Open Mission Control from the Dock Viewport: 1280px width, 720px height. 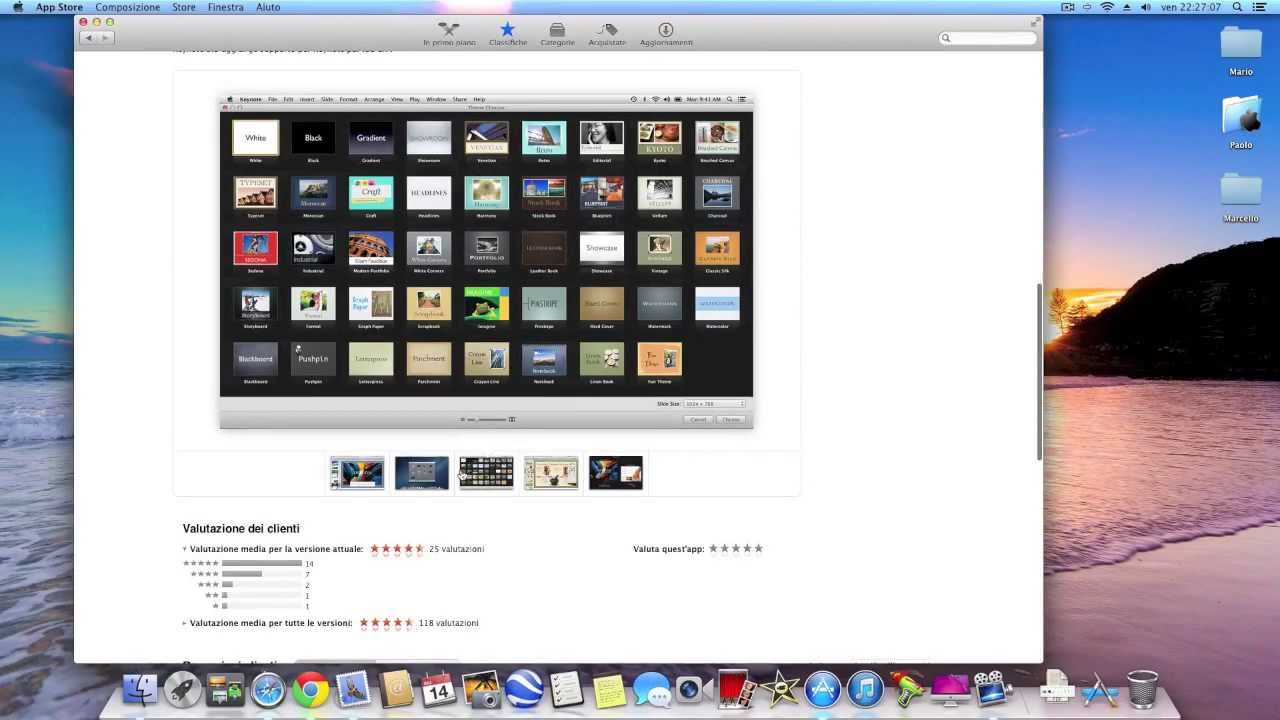(x=225, y=690)
